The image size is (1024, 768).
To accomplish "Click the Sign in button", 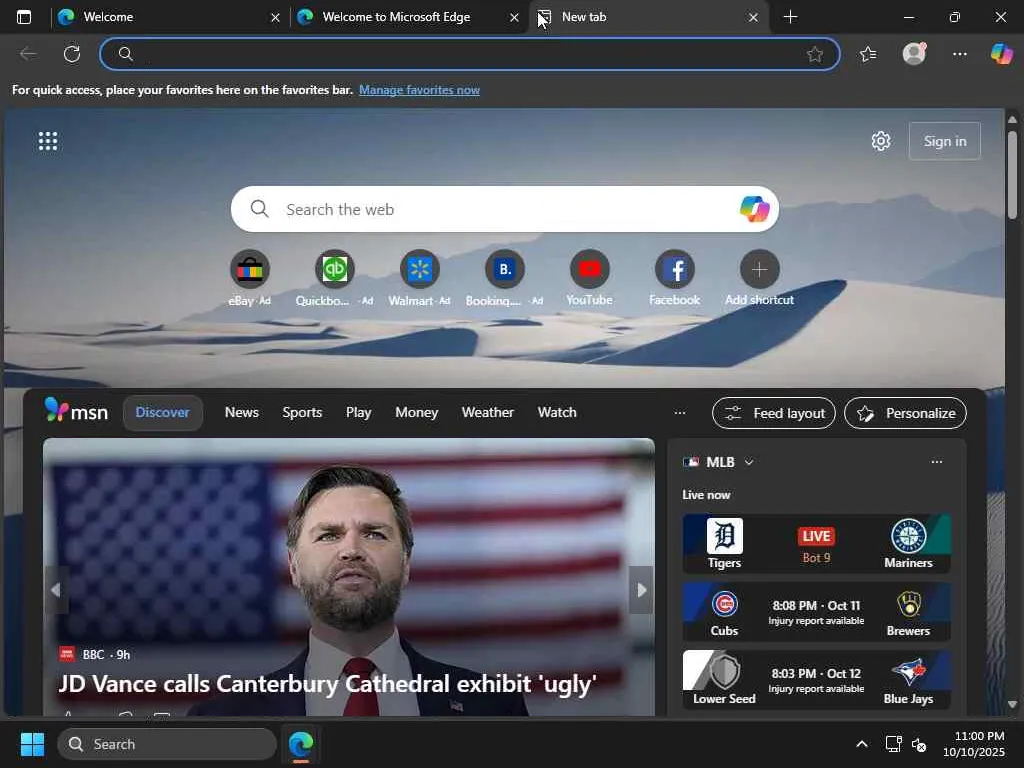I will [944, 141].
